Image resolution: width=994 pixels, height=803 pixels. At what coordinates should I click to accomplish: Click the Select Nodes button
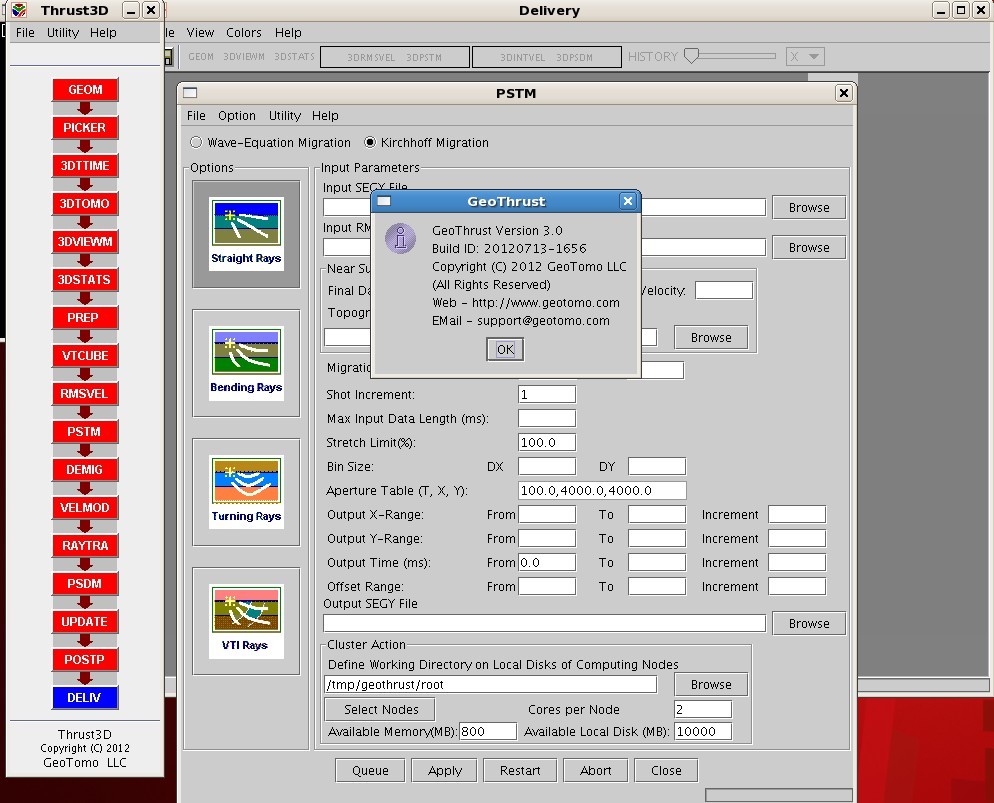[x=380, y=709]
